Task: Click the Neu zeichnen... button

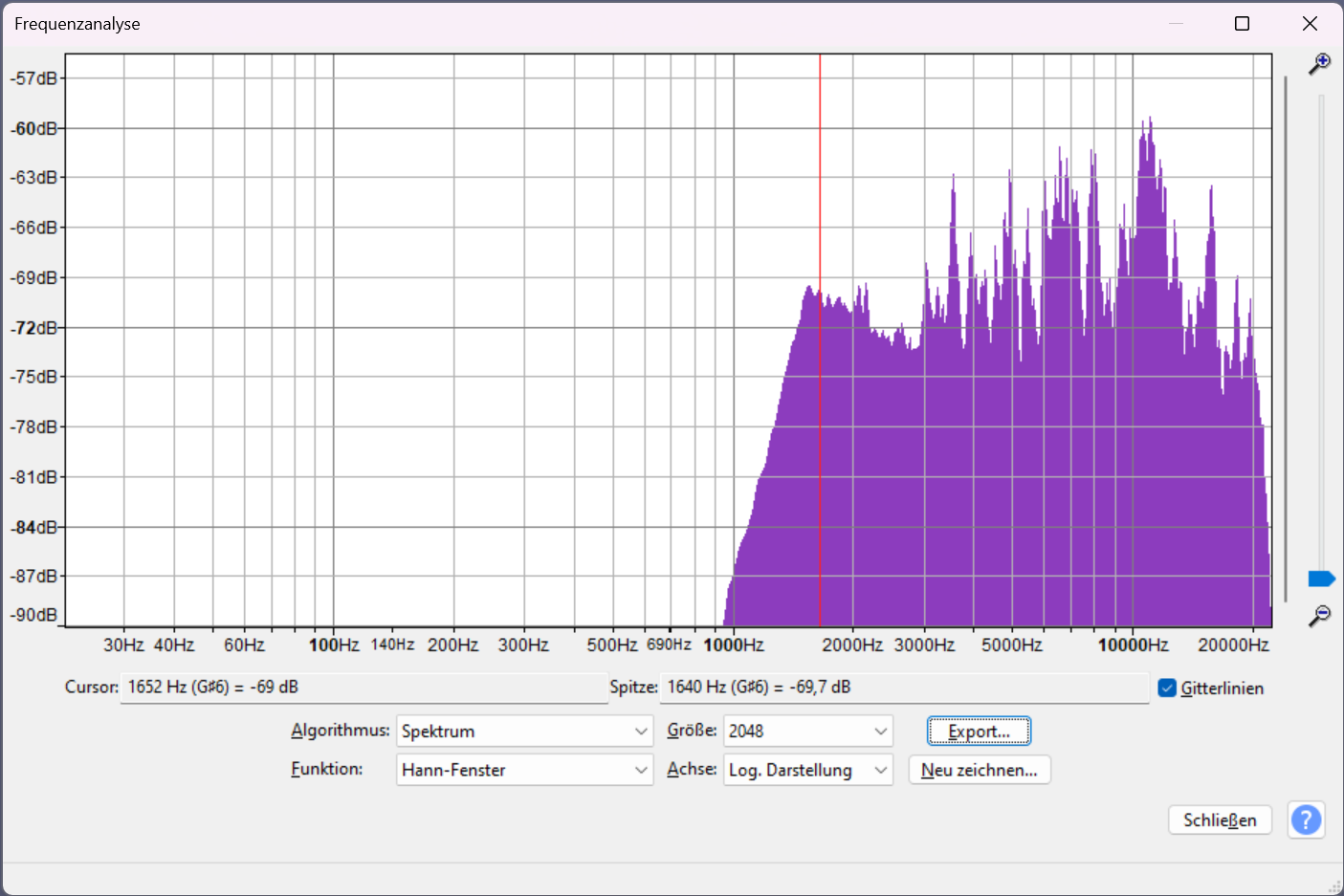Action: pyautogui.click(x=980, y=770)
